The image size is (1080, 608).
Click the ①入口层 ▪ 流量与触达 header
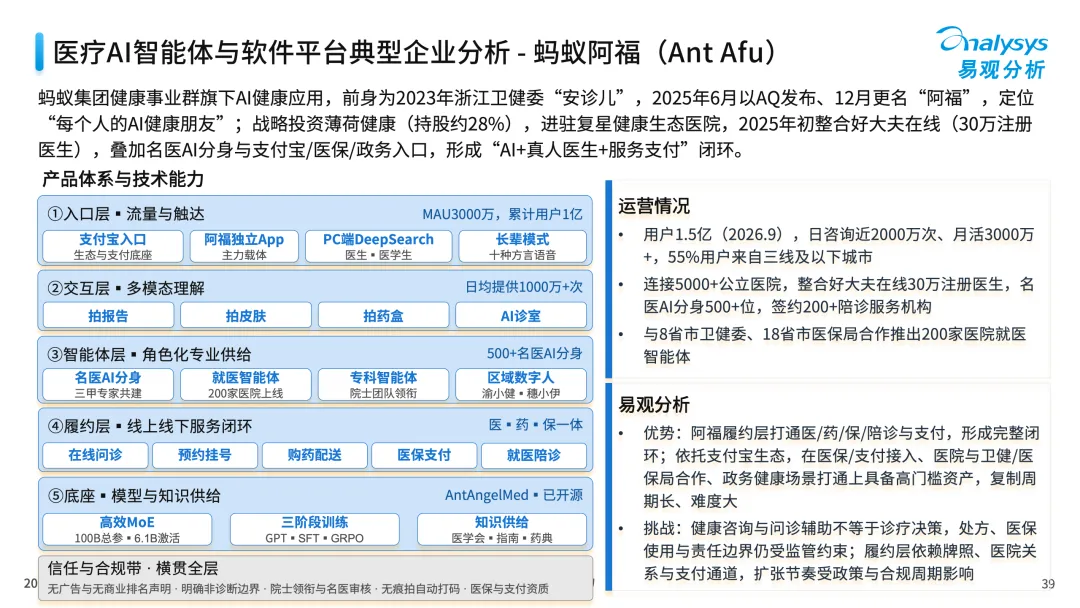coord(125,214)
